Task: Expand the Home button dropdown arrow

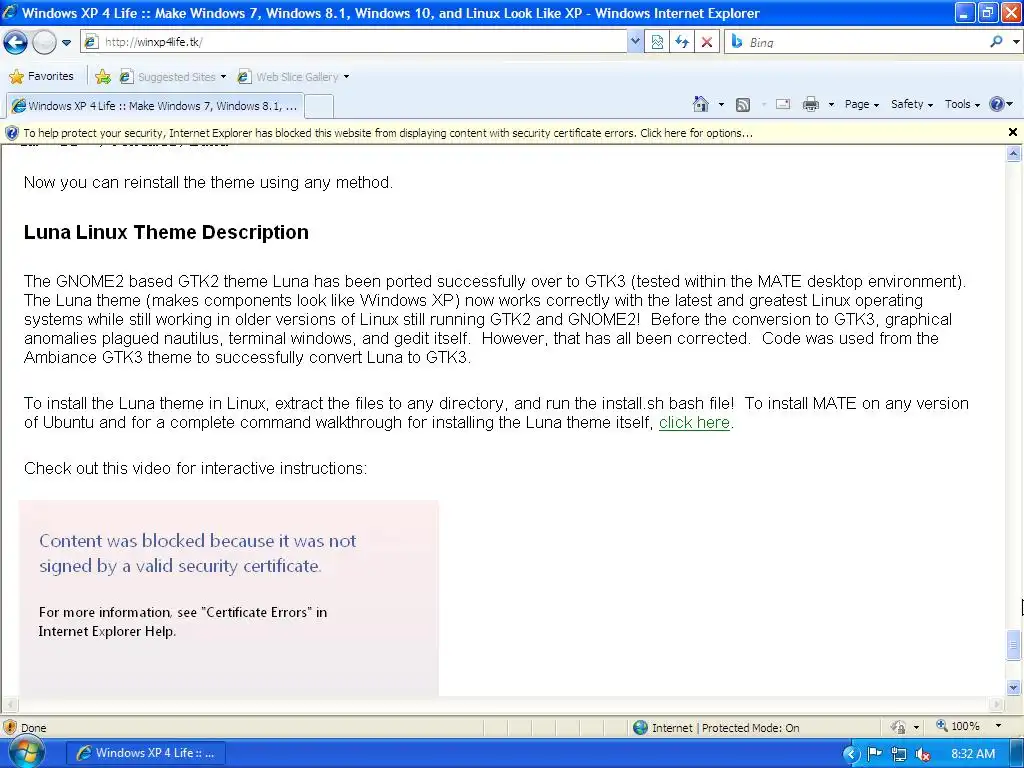Action: (721, 104)
